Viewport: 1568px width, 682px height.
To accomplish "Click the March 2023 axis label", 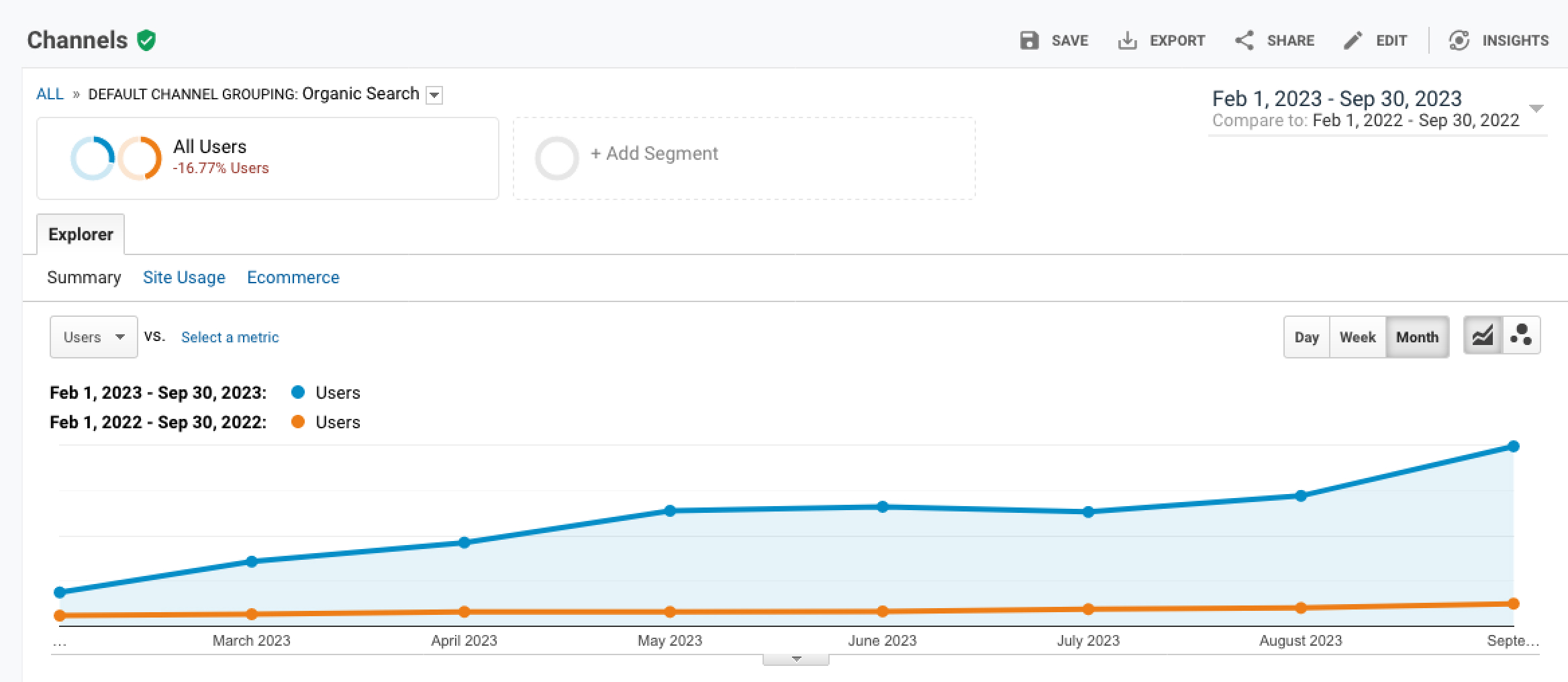I will [252, 640].
